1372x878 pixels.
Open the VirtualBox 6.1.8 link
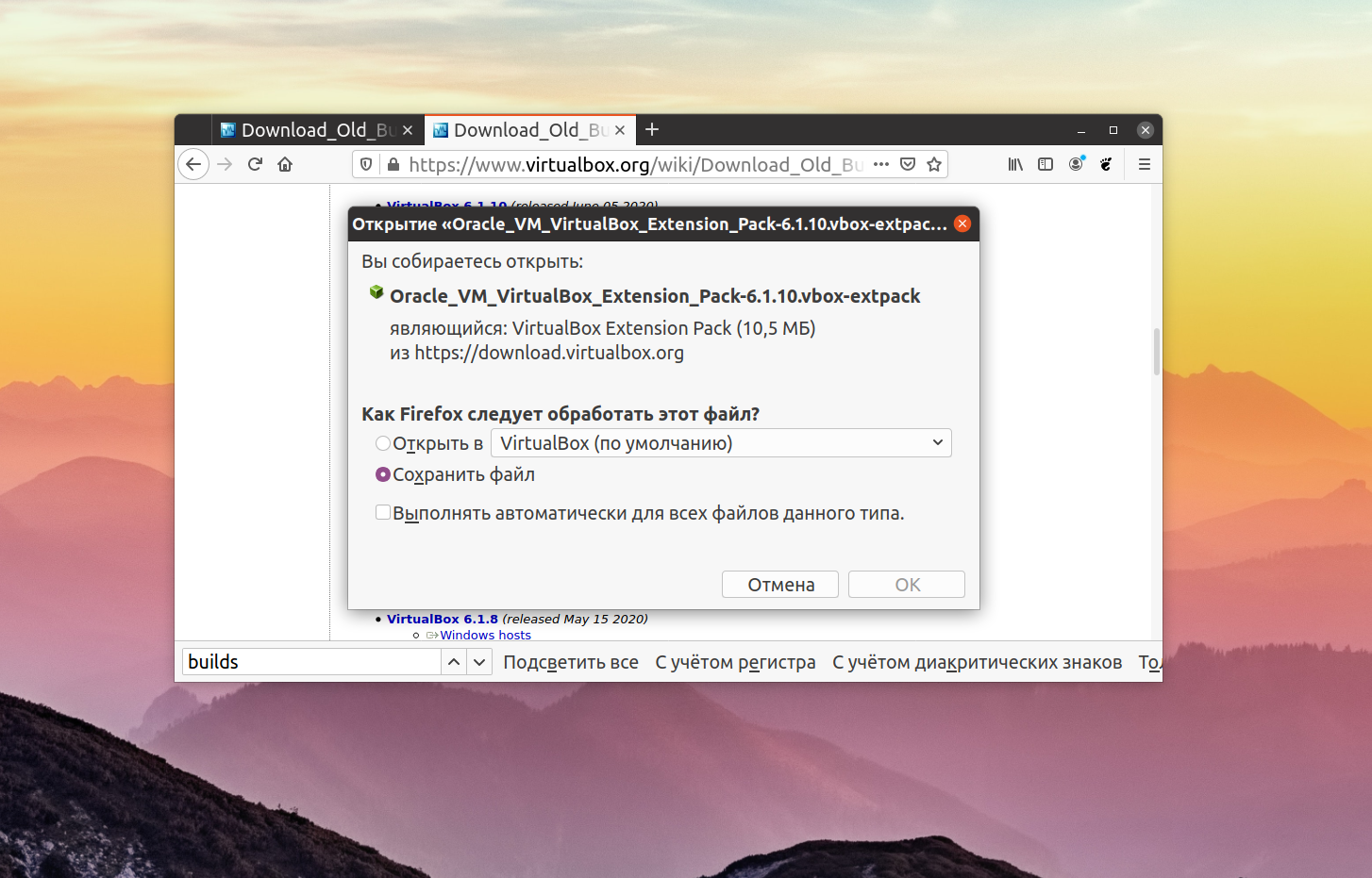coord(443,619)
